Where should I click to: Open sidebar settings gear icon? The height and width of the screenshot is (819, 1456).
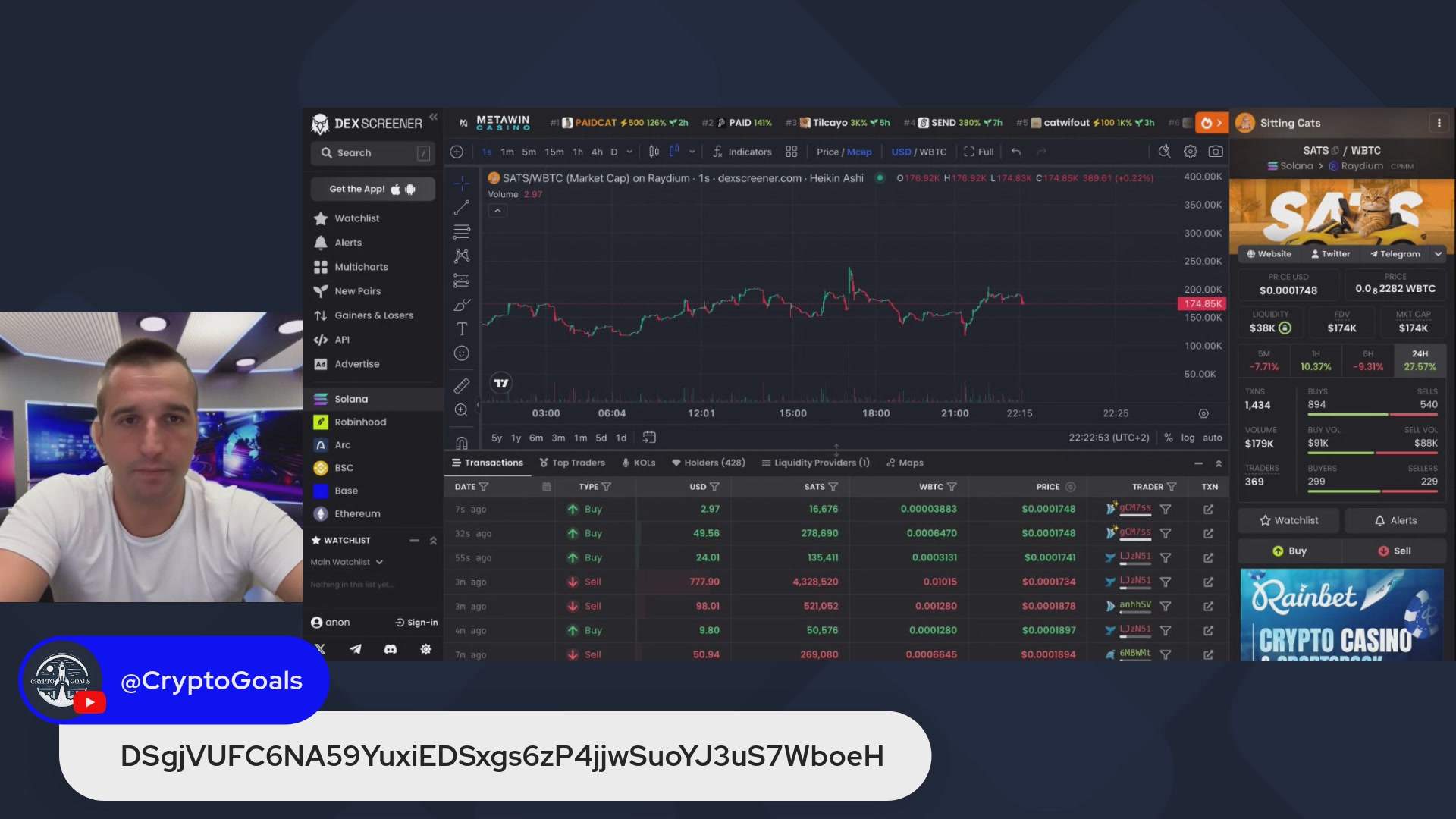tap(426, 649)
